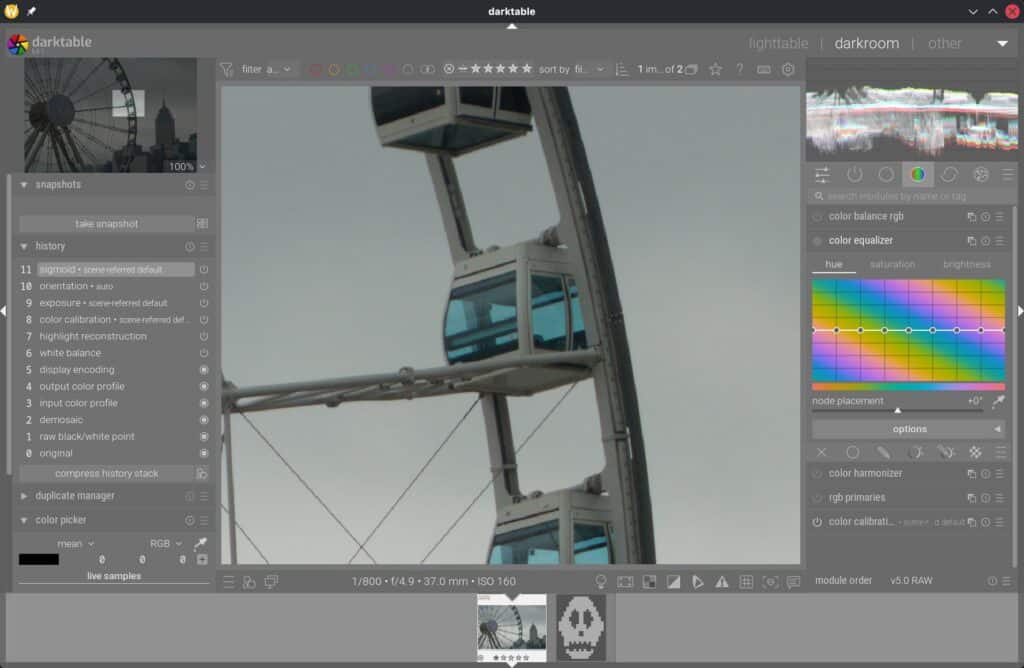Select the drawn mask pencil icon
The width and height of the screenshot is (1024, 668).
pos(883,452)
